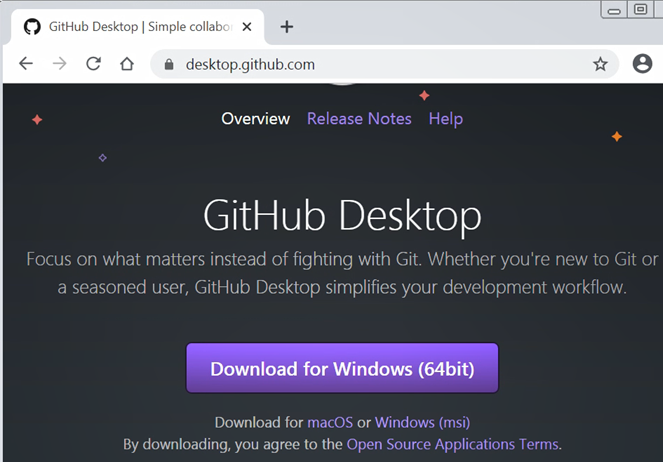Click the GitHub Desktop main heading

(x=342, y=216)
